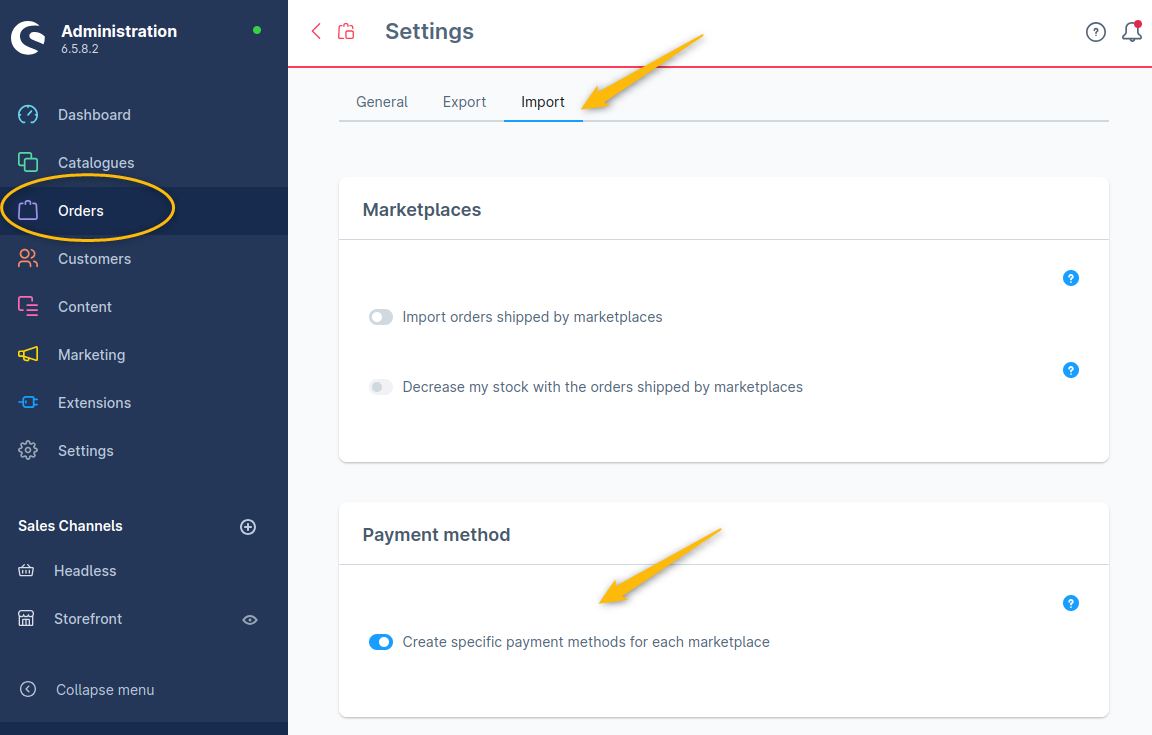
Task: Toggle Storefront visibility eye icon
Action: click(x=250, y=620)
